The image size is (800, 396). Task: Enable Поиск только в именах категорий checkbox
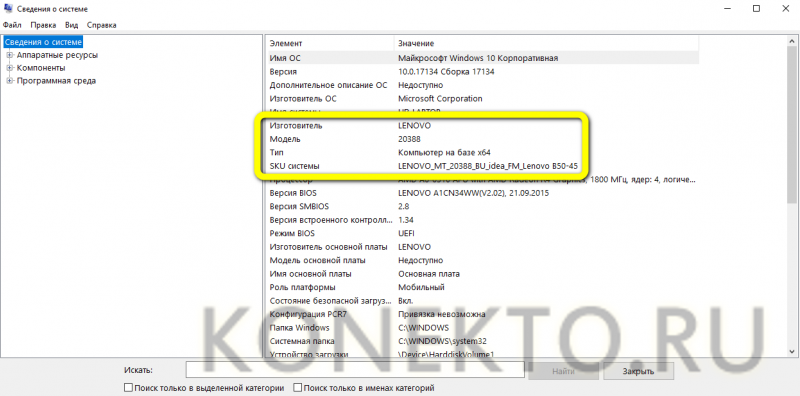point(297,388)
